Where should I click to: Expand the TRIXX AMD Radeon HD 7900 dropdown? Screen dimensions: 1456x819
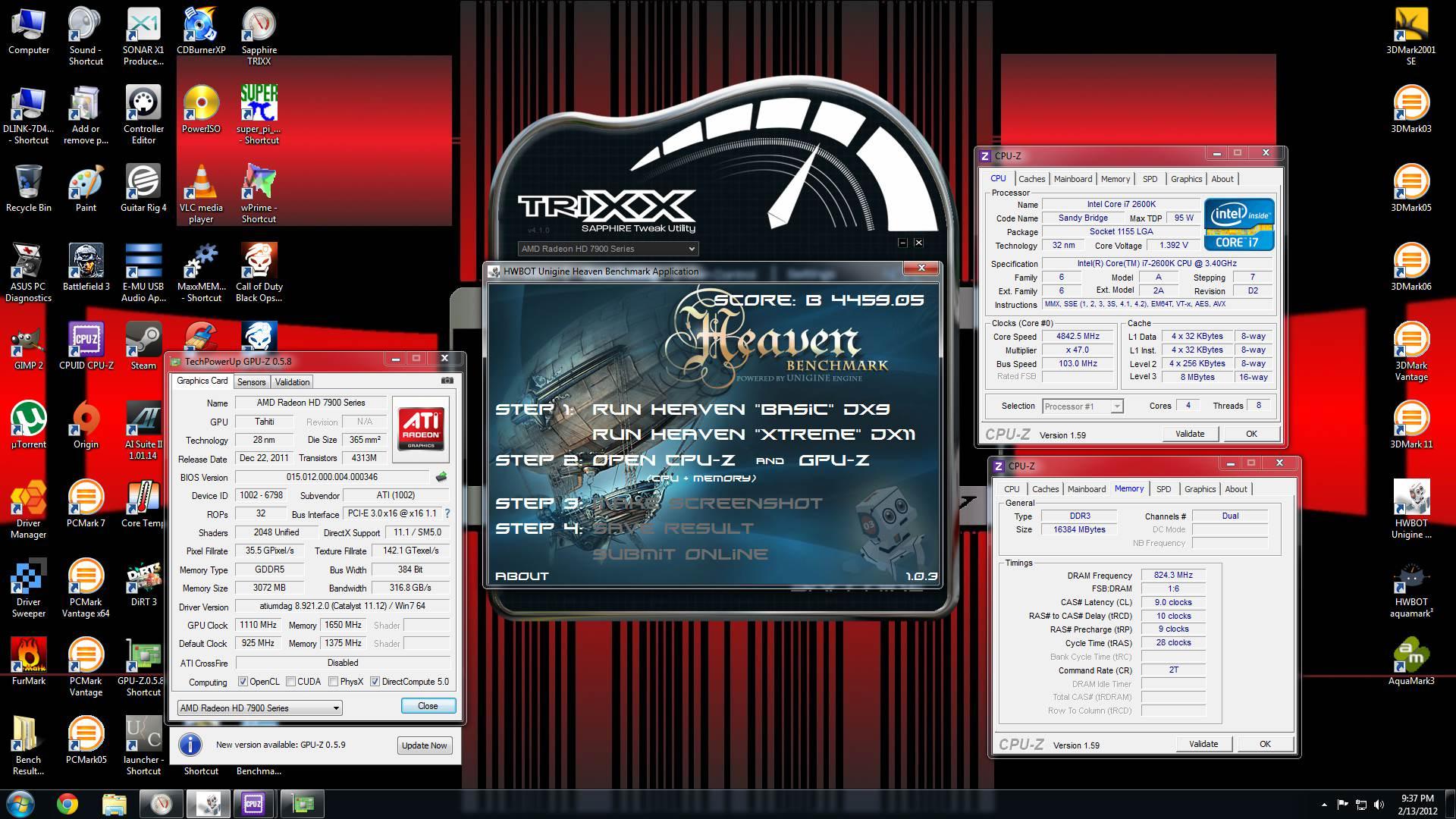(608, 249)
